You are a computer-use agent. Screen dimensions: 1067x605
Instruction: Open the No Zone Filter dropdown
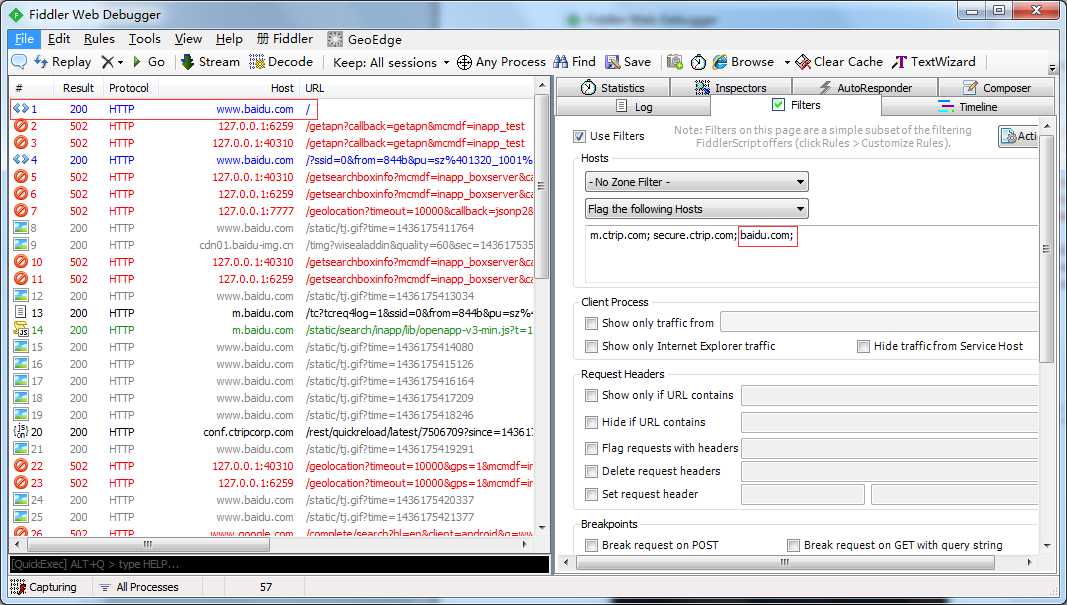(697, 182)
